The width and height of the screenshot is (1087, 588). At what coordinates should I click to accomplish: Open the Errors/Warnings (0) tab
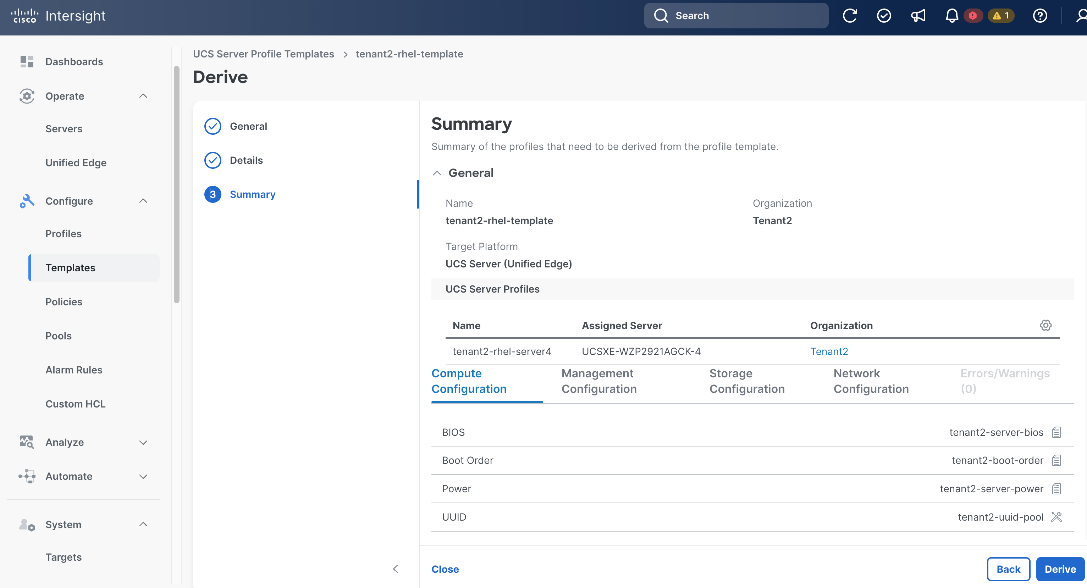1005,381
